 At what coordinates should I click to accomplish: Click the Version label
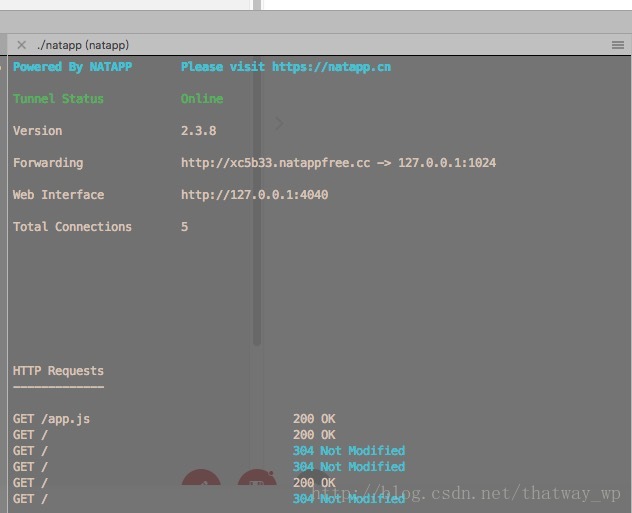pos(37,131)
